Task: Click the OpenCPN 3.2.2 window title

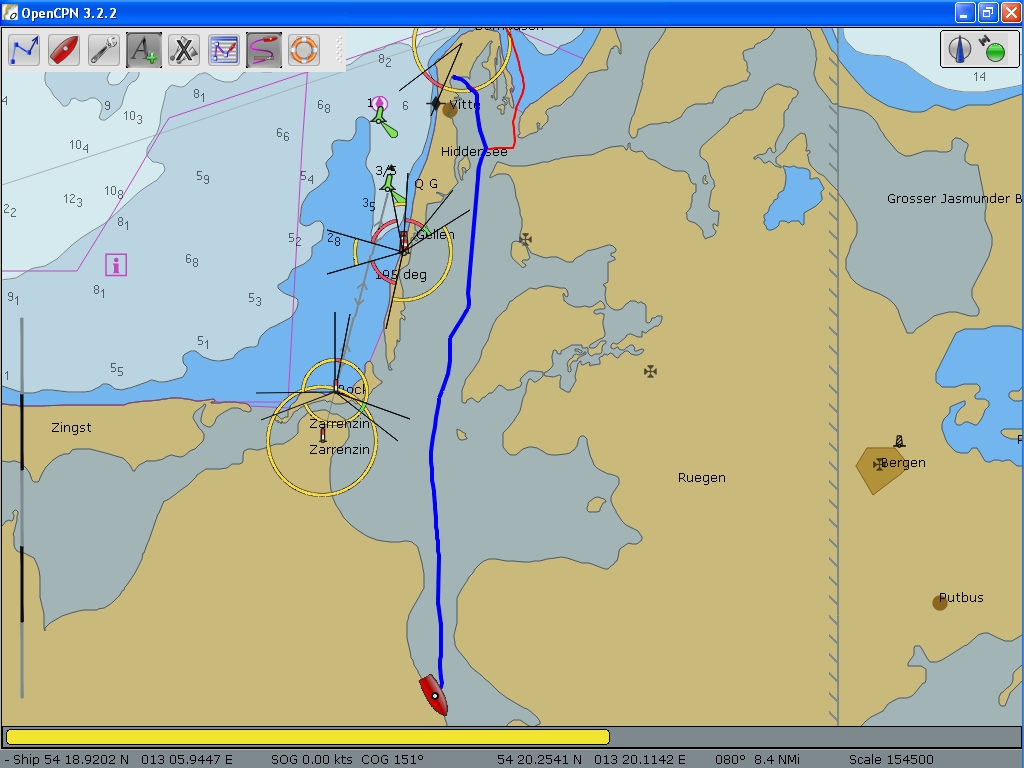Action: (x=69, y=13)
